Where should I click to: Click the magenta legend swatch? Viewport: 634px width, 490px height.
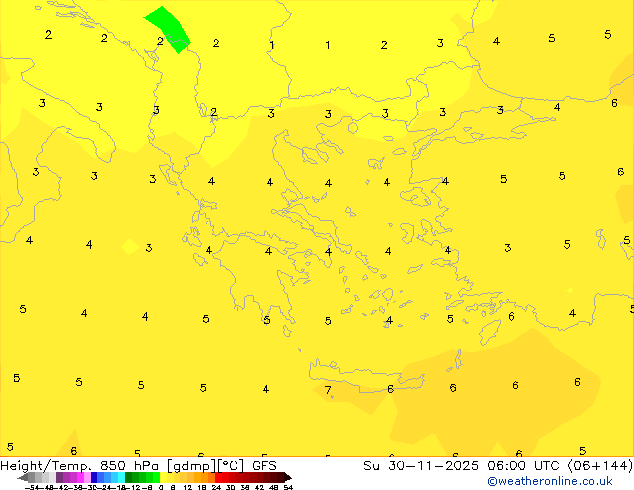coord(80,477)
